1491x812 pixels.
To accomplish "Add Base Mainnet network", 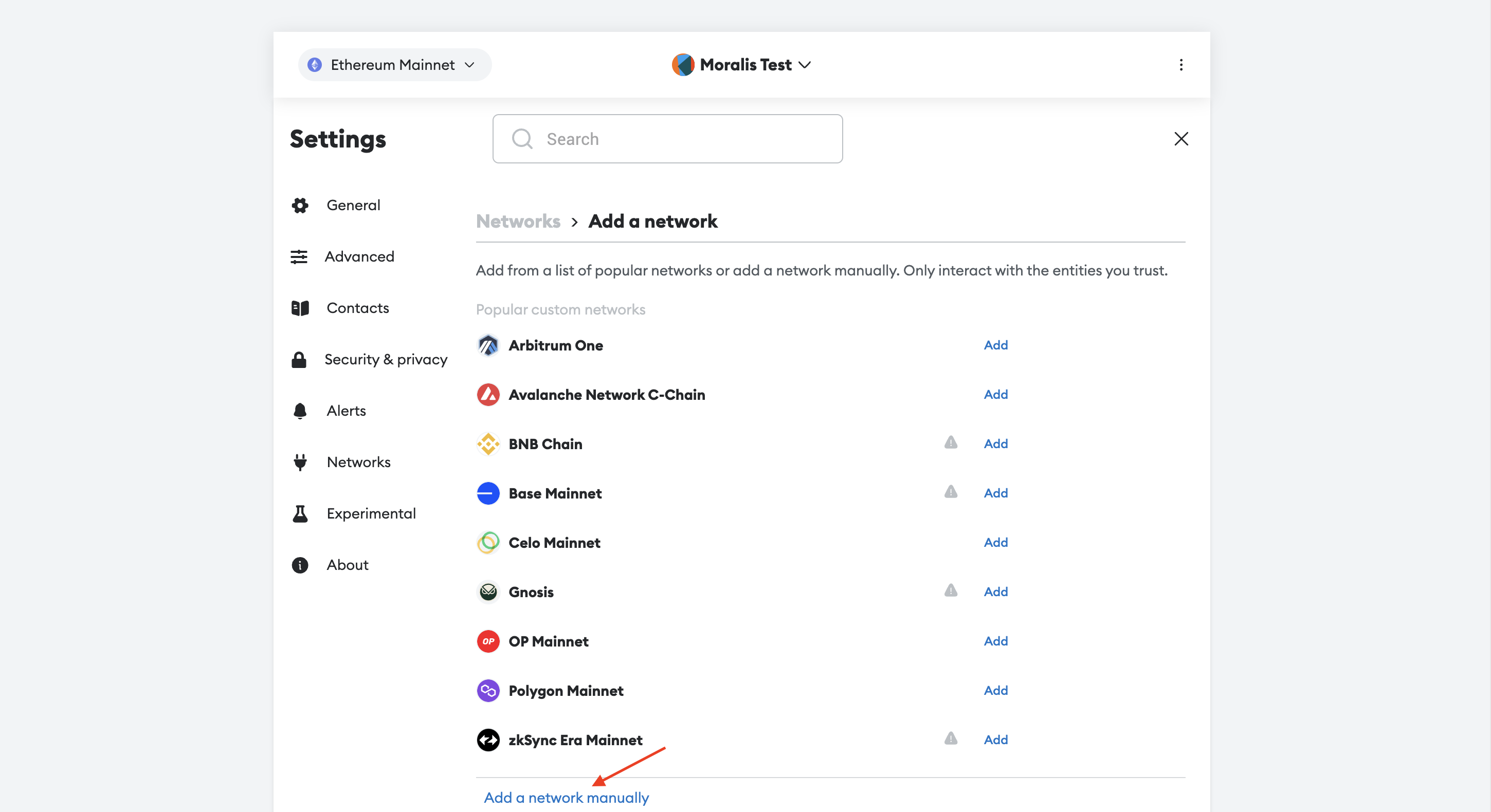I will tap(995, 493).
